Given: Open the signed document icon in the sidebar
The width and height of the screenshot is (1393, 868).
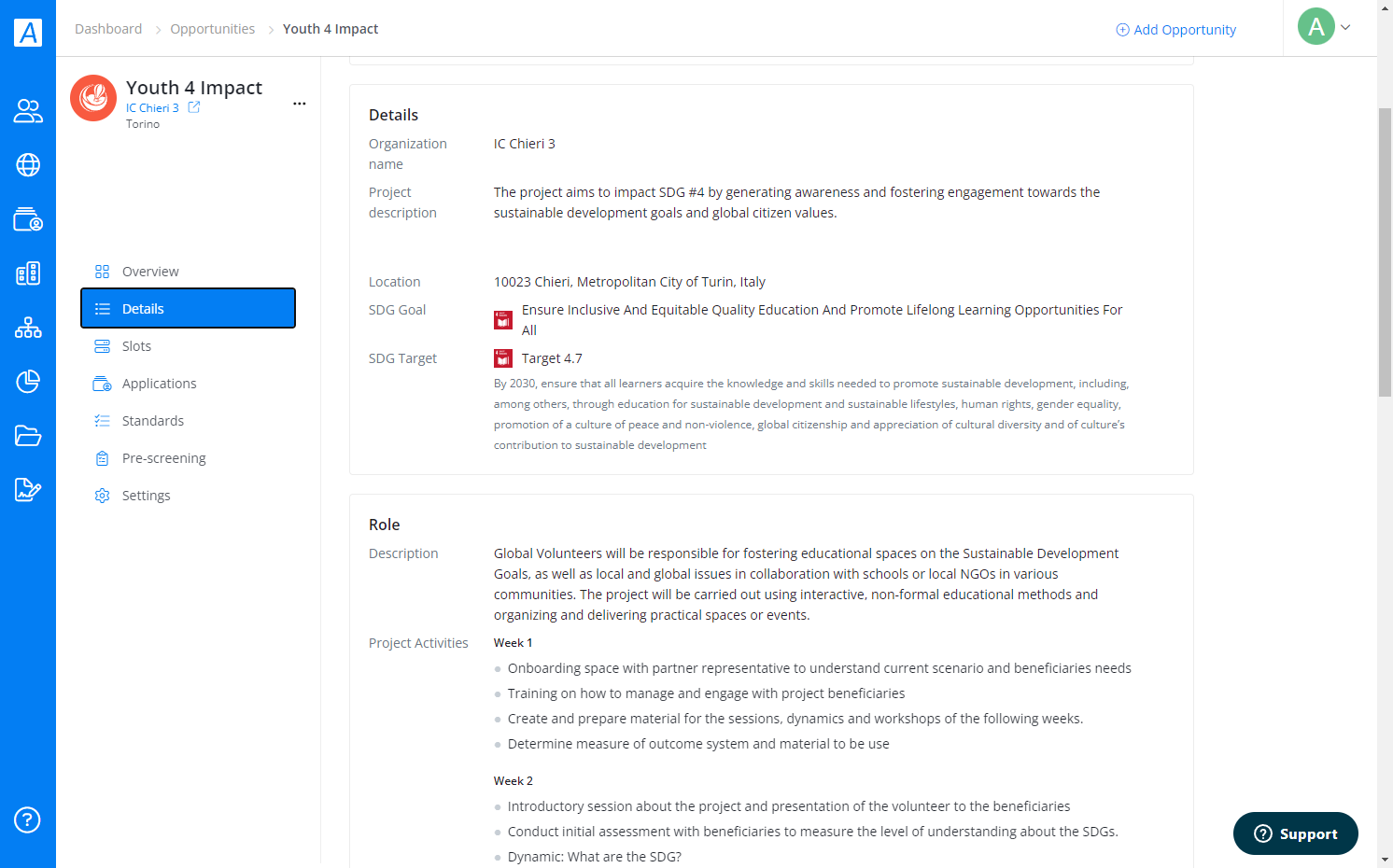Looking at the screenshot, I should (28, 490).
